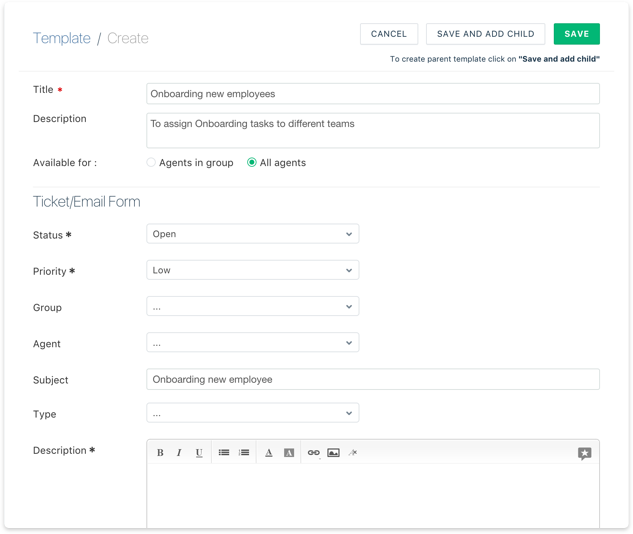Screen dimensions: 633x534
Task: Clear text formatting in editor
Action: [353, 453]
